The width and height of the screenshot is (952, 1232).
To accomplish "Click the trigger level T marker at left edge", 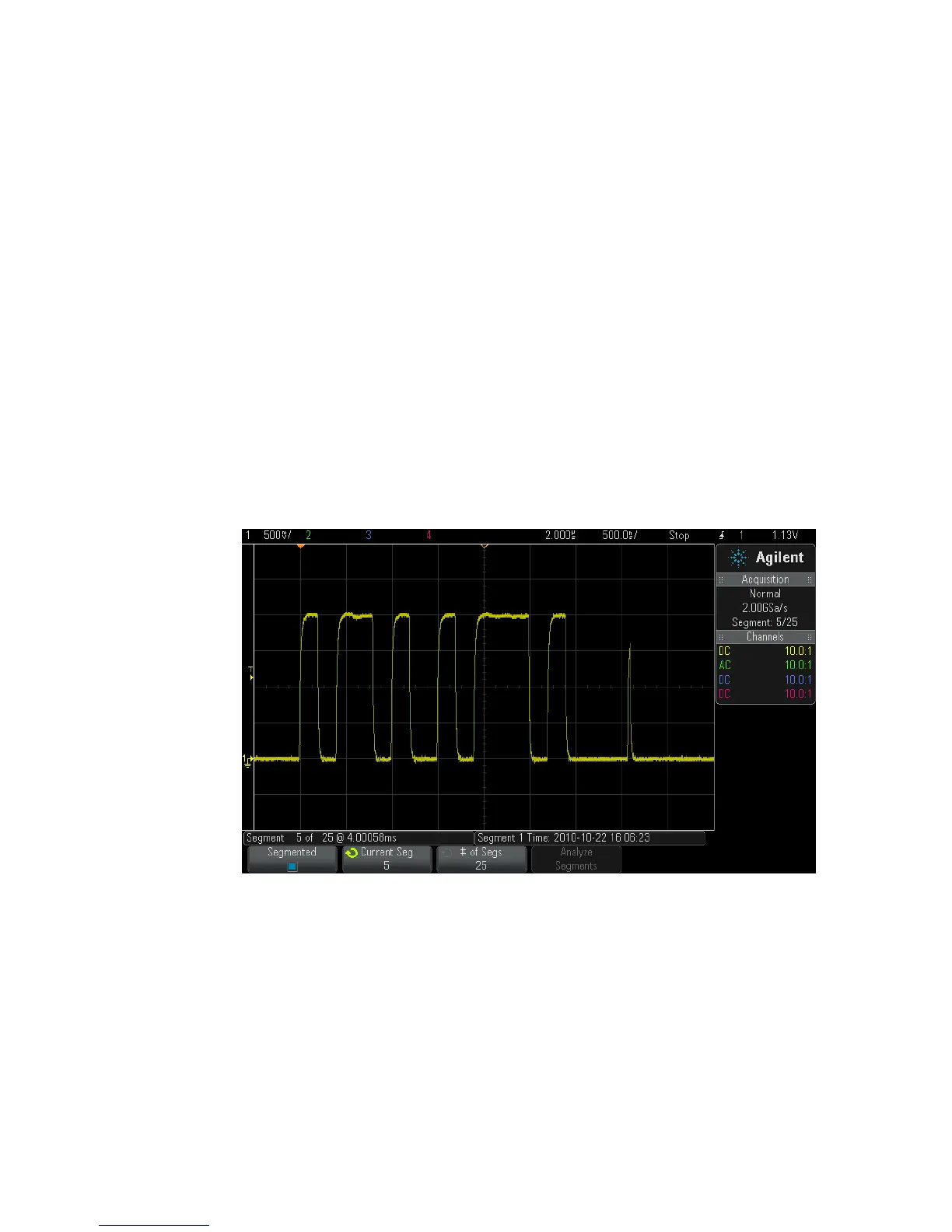I will pyautogui.click(x=250, y=674).
